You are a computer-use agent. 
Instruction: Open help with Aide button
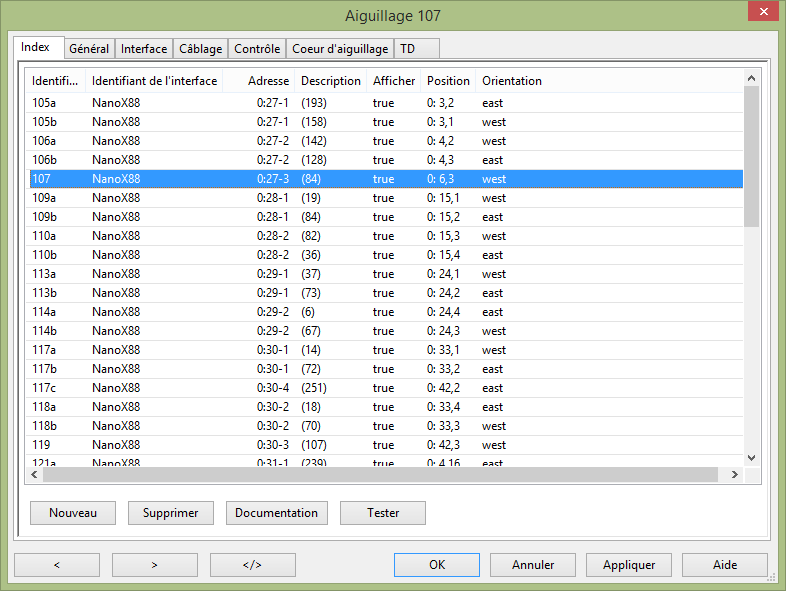click(725, 565)
